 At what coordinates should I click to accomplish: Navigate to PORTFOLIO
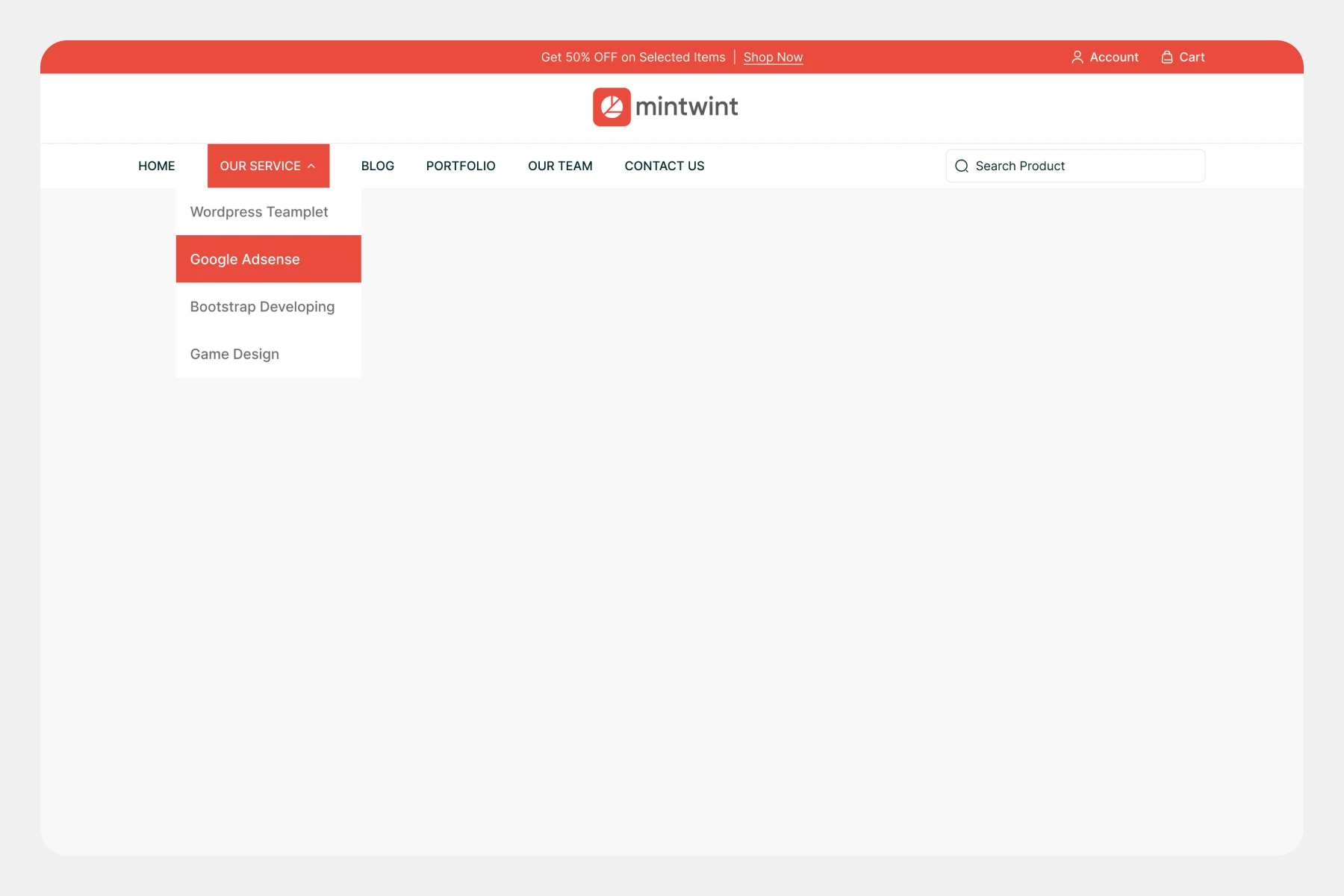(461, 166)
